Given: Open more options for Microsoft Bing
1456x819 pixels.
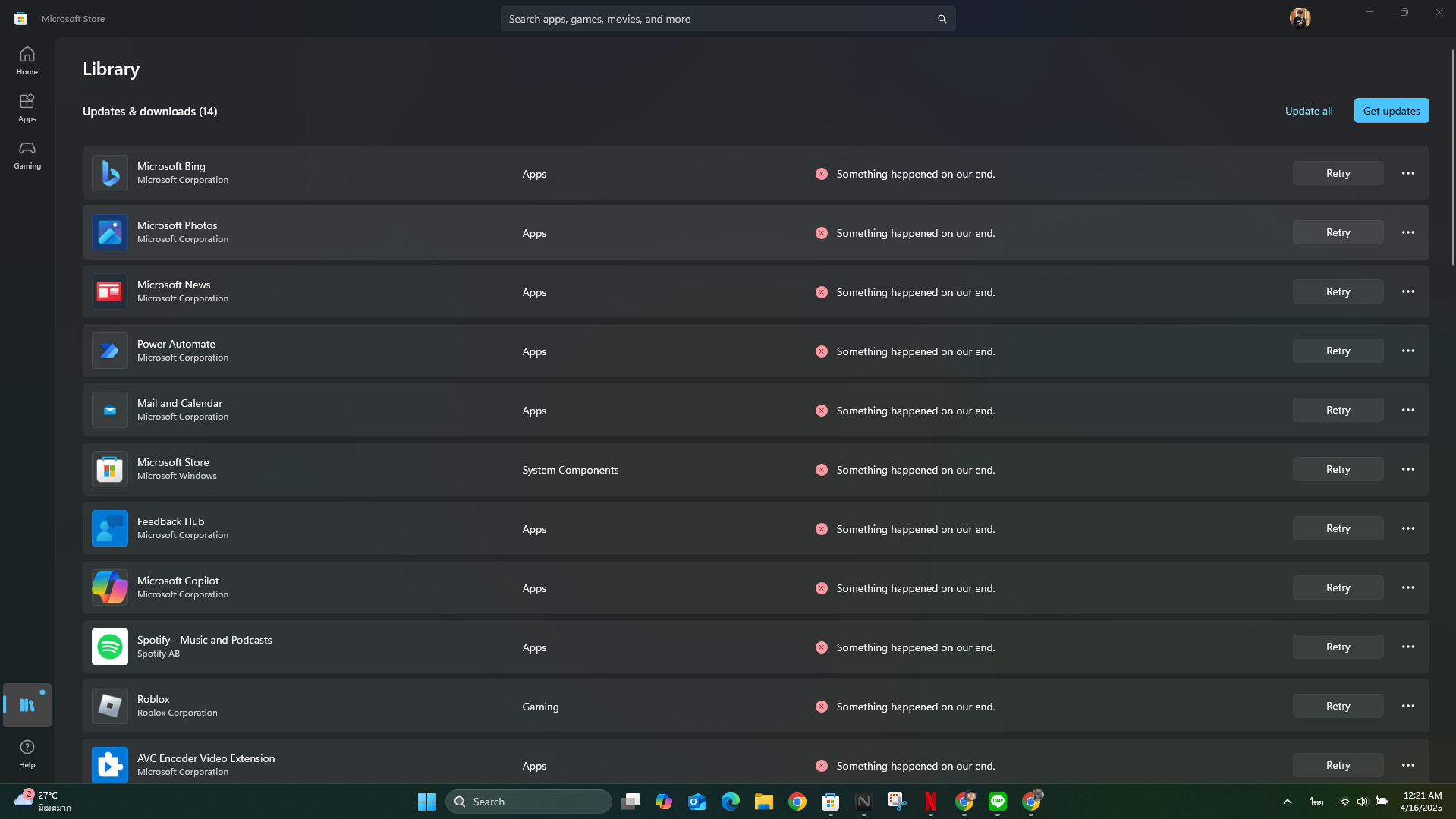Looking at the screenshot, I should coord(1407,173).
